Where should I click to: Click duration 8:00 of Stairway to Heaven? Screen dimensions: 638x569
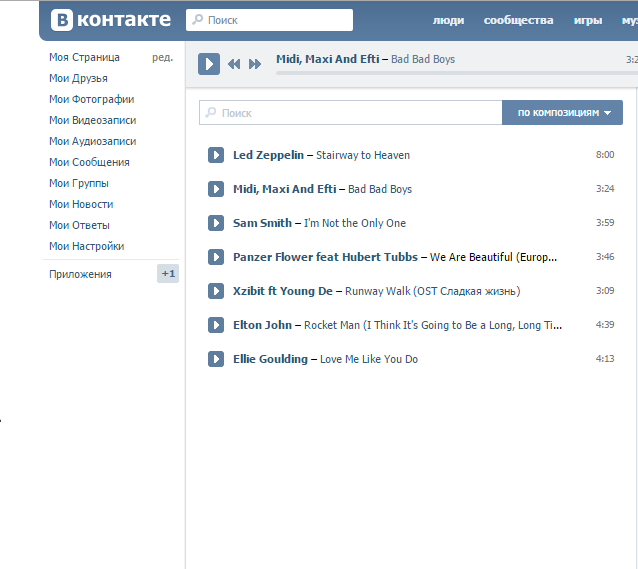click(605, 155)
